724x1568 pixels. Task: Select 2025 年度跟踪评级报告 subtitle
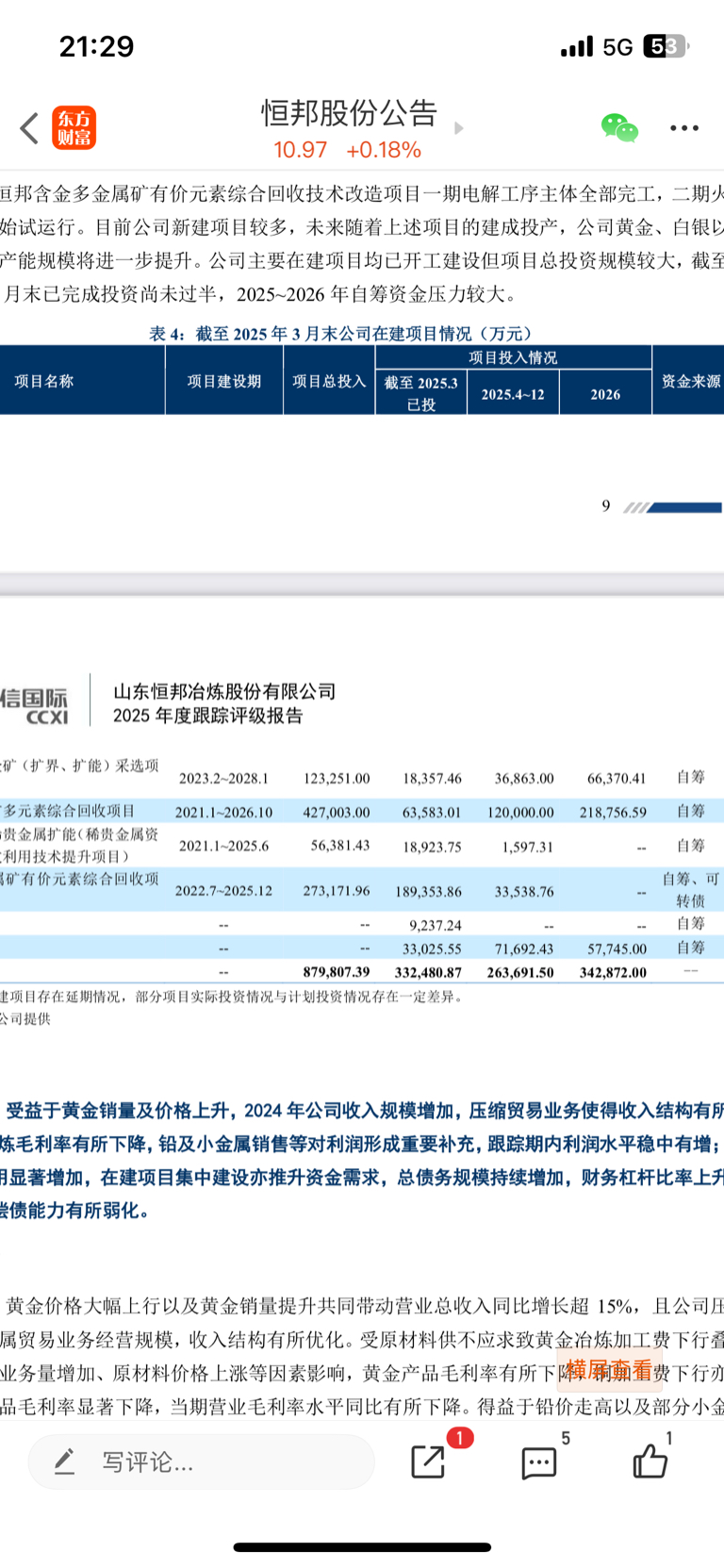tap(208, 716)
